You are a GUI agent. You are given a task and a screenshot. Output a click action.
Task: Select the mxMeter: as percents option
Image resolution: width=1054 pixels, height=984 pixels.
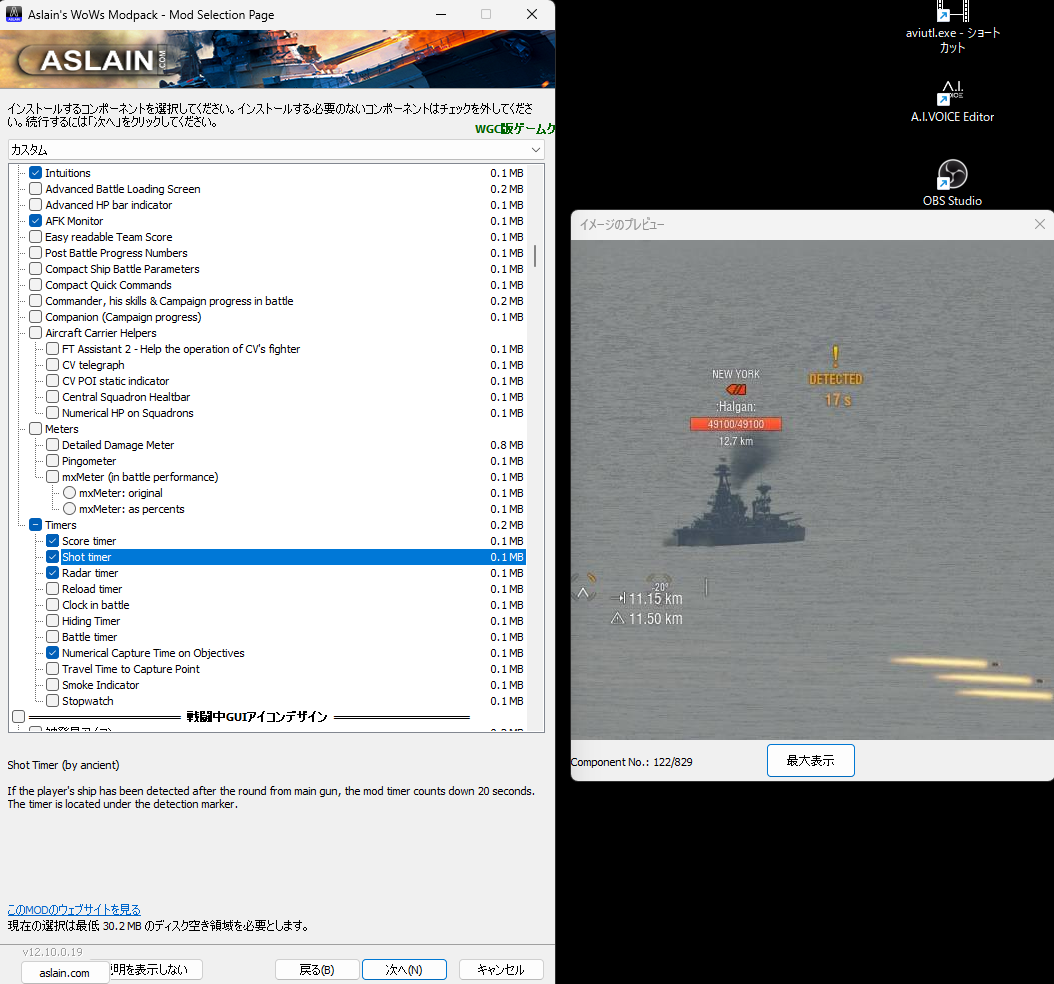tap(68, 508)
